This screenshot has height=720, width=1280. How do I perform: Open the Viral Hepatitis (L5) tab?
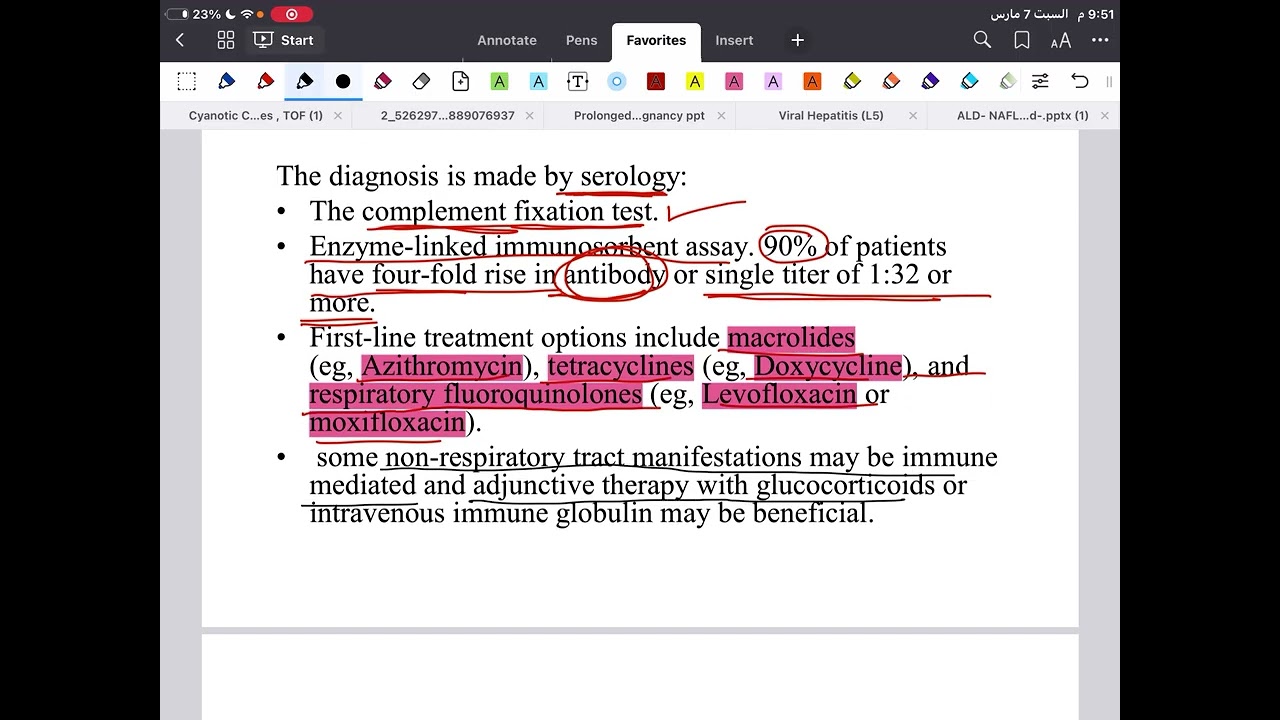(831, 115)
